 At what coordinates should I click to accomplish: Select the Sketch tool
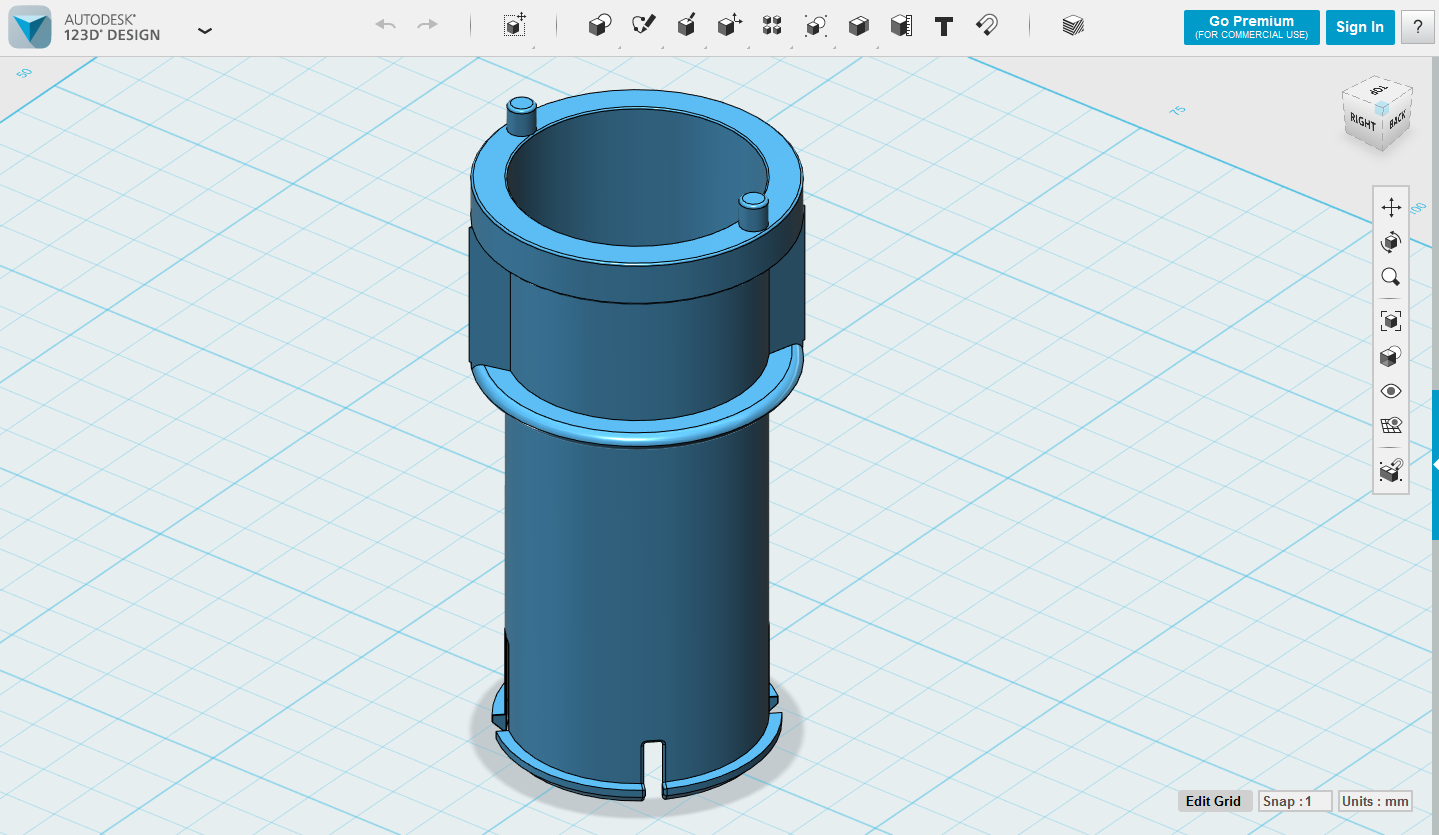643,27
